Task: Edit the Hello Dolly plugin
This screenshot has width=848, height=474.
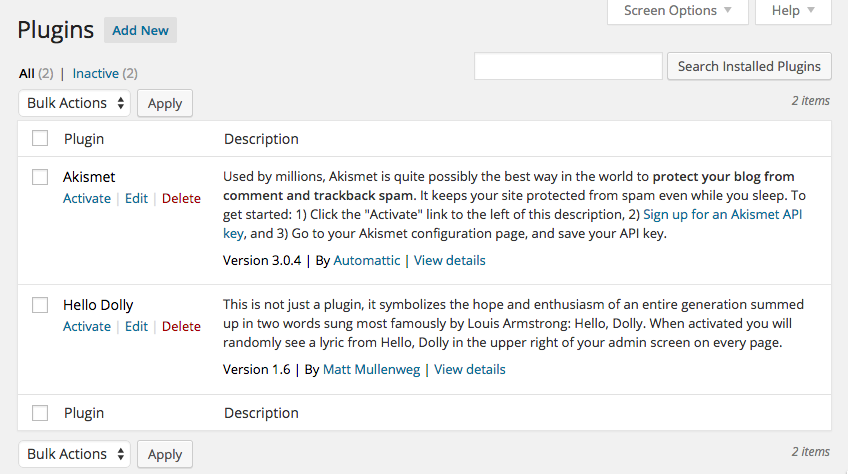Action: [136, 326]
